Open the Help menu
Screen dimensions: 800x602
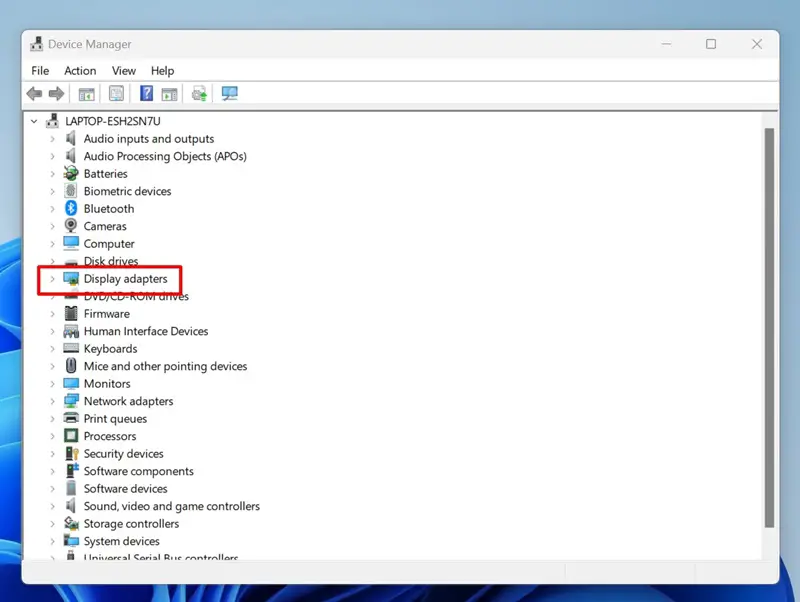click(x=162, y=70)
